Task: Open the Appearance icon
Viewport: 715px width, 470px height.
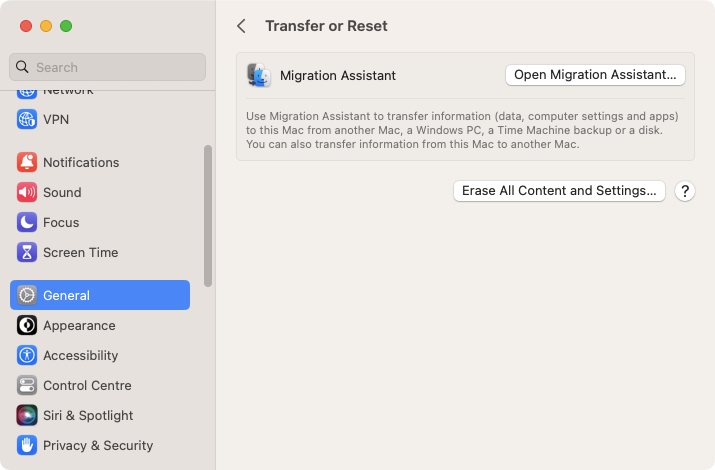Action: [27, 325]
